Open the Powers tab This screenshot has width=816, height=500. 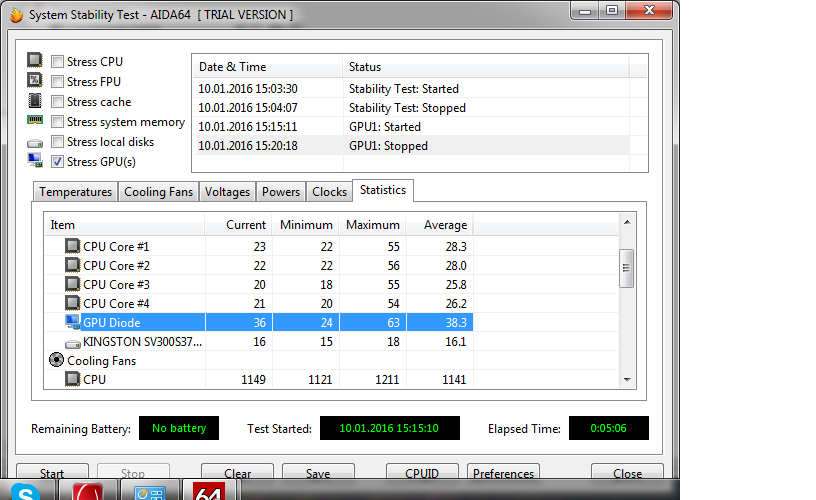tap(280, 192)
